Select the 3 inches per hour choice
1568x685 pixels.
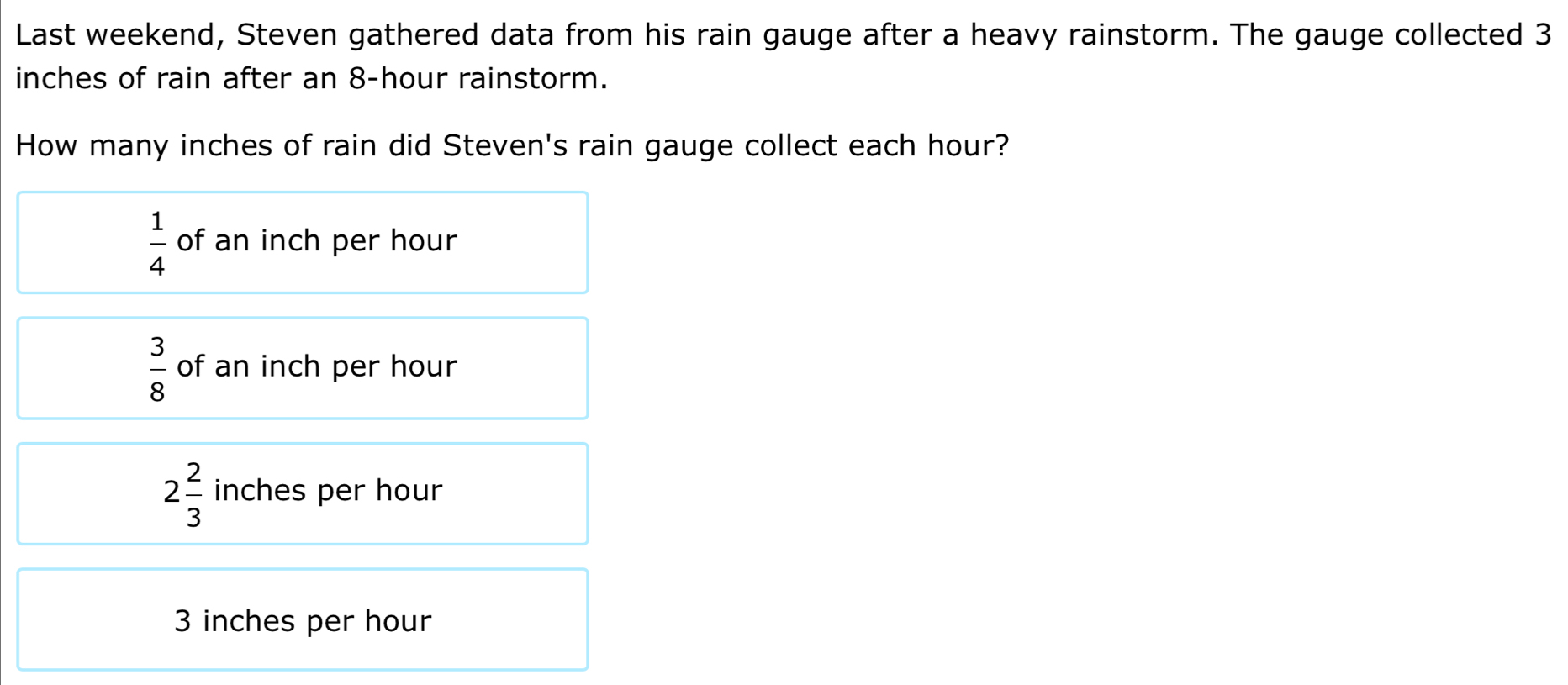[x=303, y=620]
